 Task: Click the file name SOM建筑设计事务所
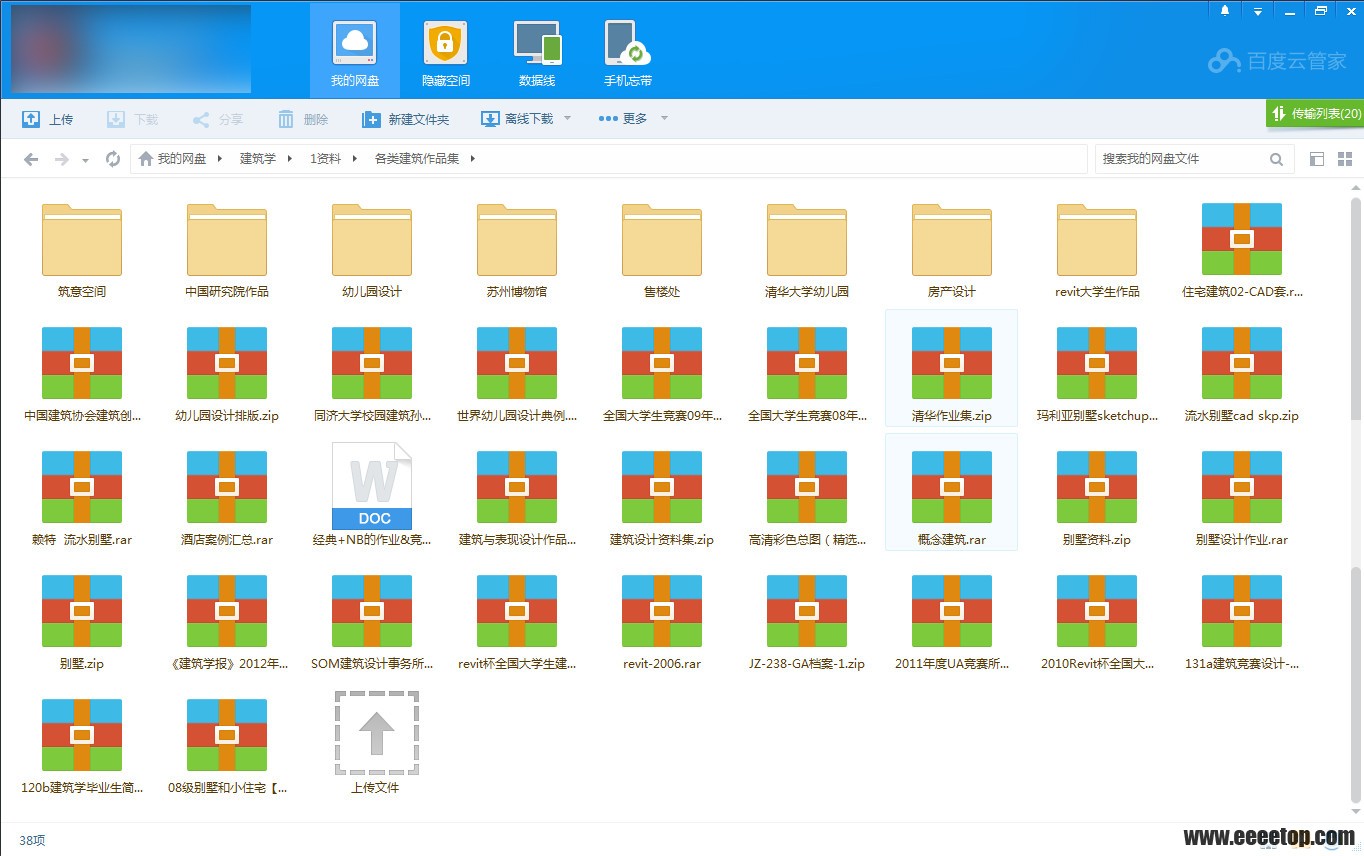[372, 663]
